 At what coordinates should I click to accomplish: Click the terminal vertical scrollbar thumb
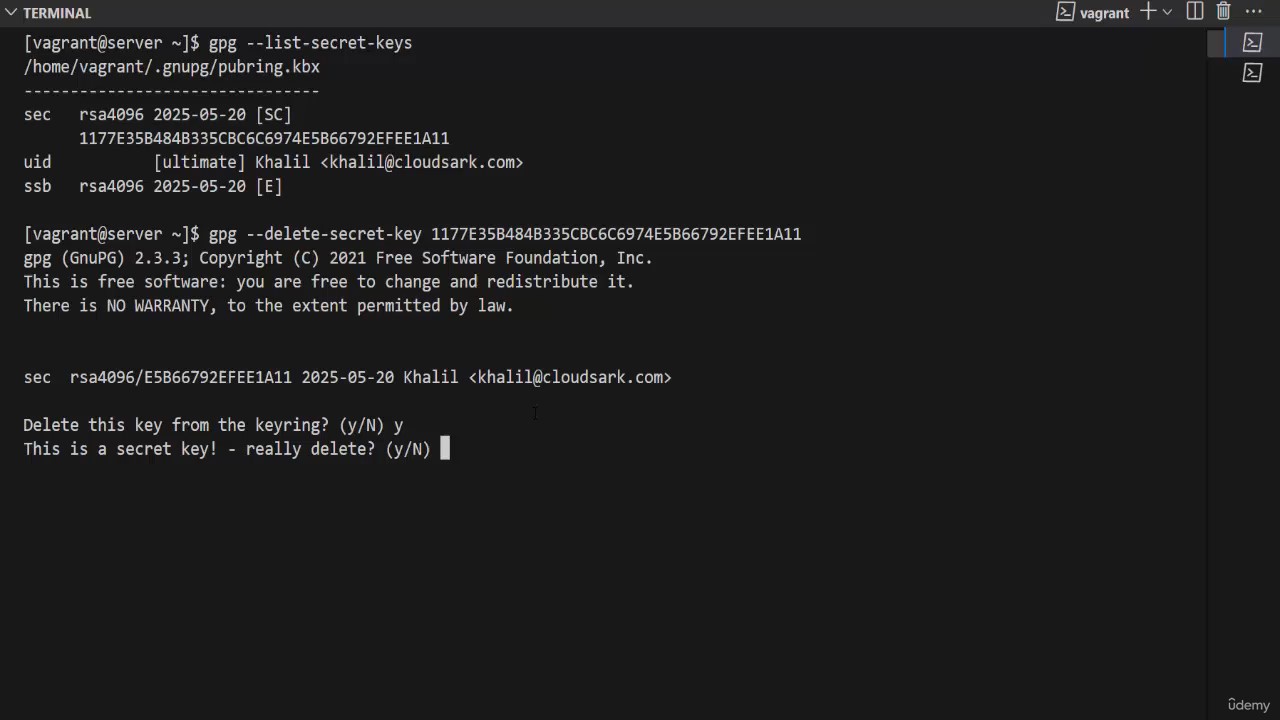pyautogui.click(x=1216, y=43)
